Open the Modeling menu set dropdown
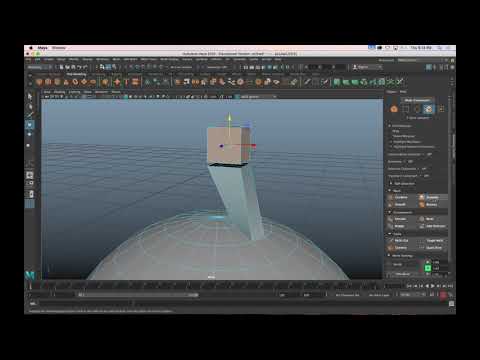The image size is (480, 360). click(x=39, y=67)
